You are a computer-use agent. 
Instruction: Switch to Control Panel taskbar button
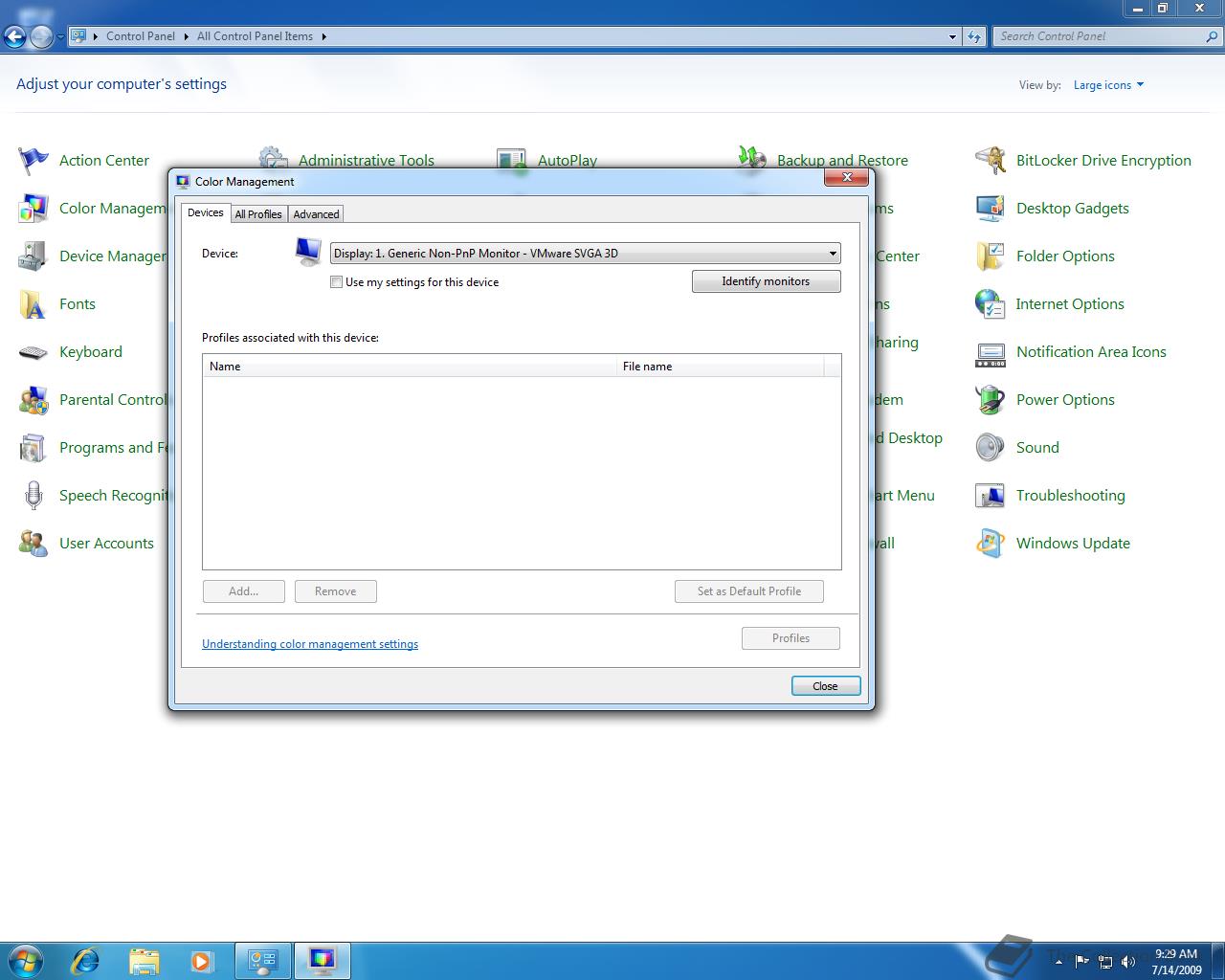263,960
